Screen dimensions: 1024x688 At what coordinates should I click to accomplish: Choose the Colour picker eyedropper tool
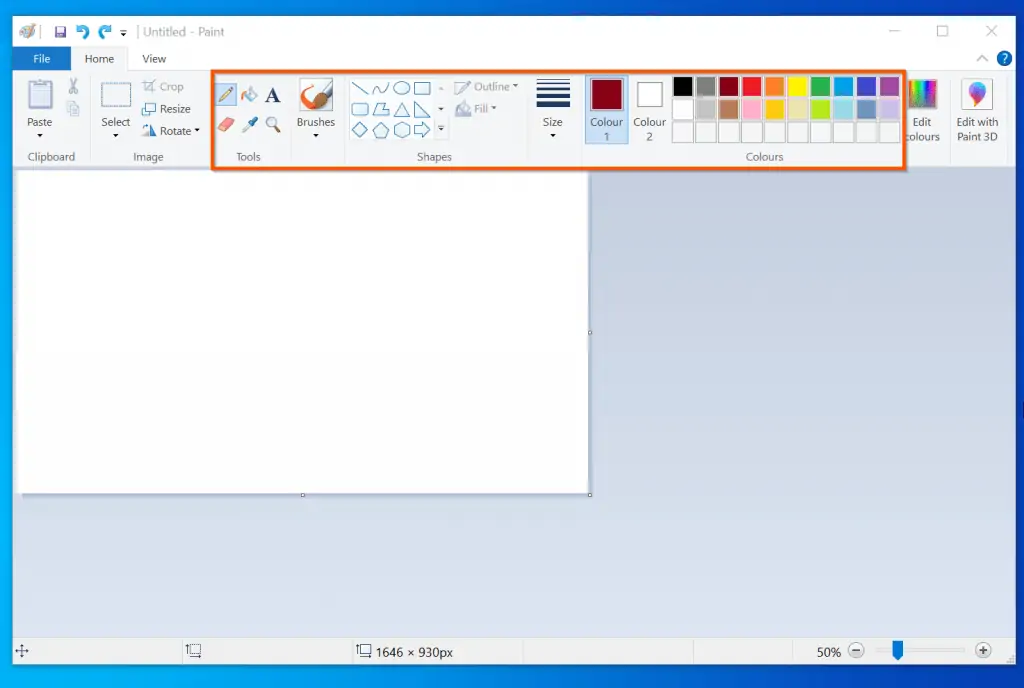coord(248,123)
